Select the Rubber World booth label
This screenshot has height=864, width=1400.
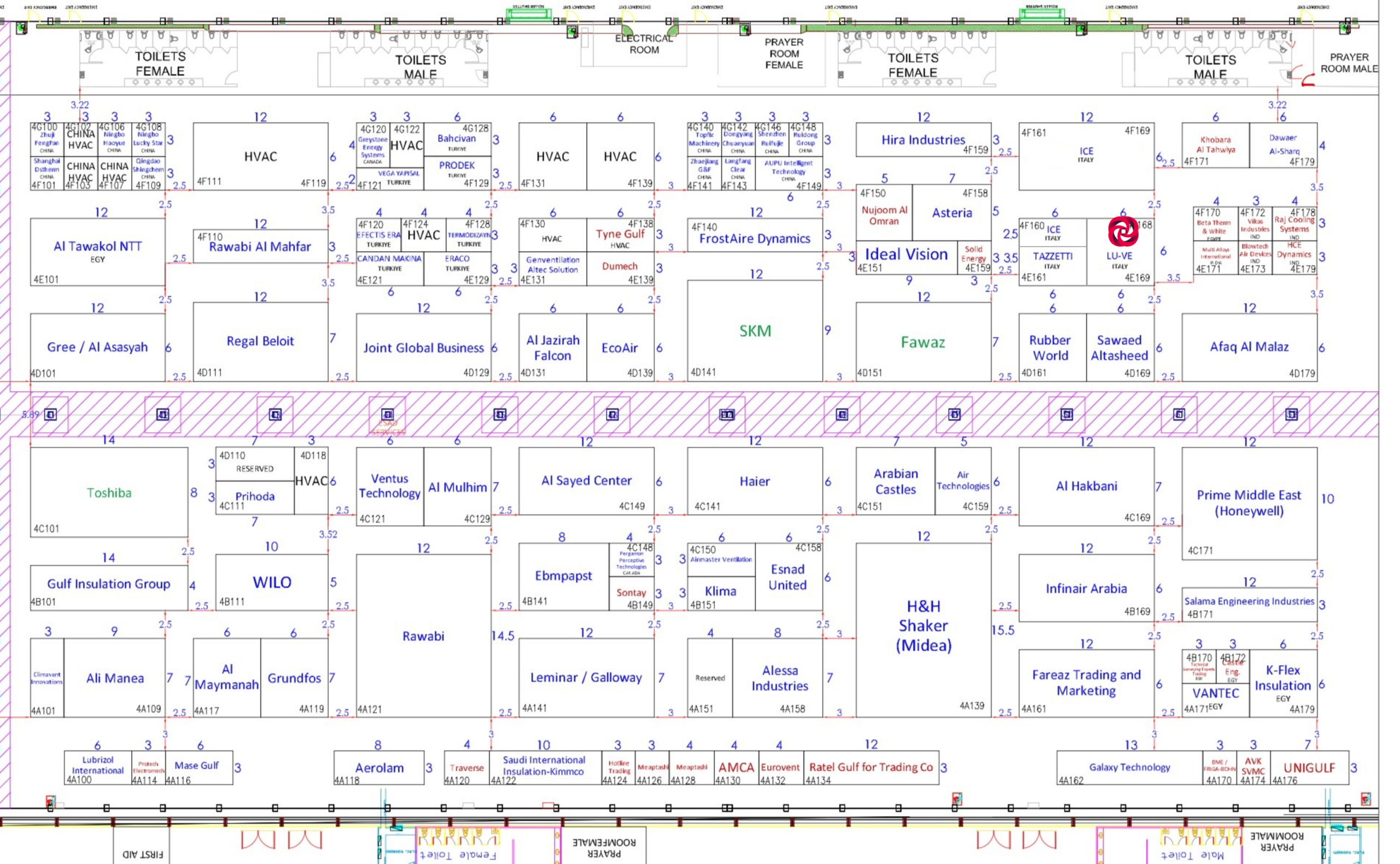(1051, 347)
